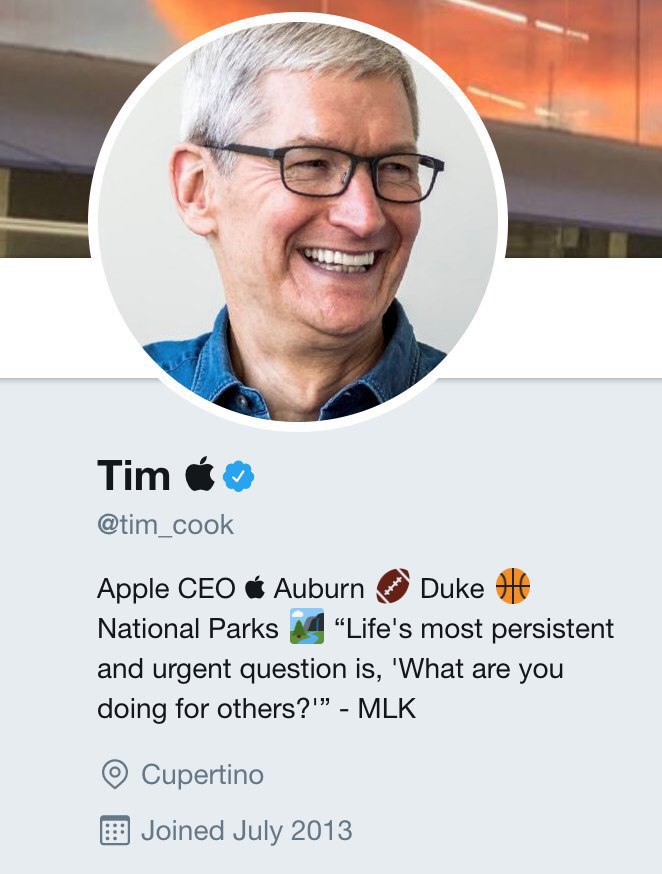Image resolution: width=662 pixels, height=874 pixels.
Task: Click the Apple logo beside Tim
Action: tap(199, 474)
